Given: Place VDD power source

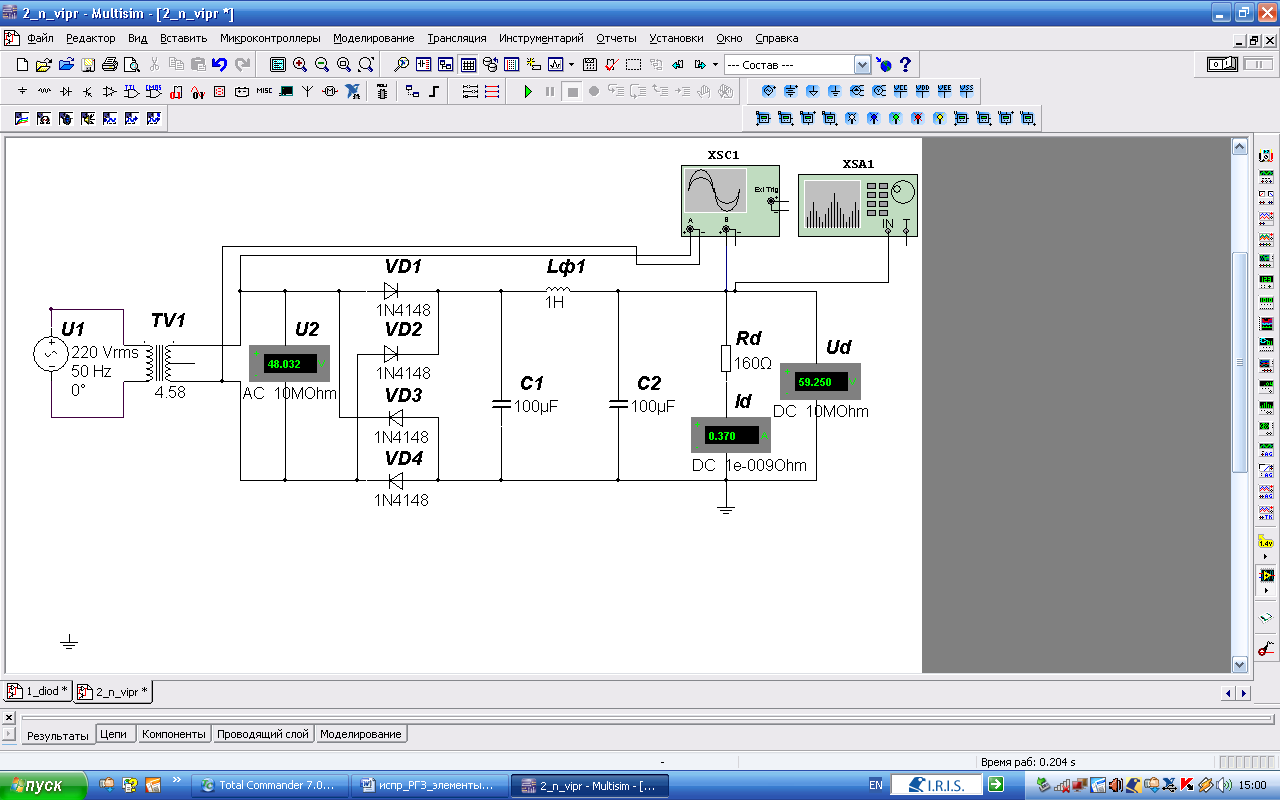Looking at the screenshot, I should [922, 91].
